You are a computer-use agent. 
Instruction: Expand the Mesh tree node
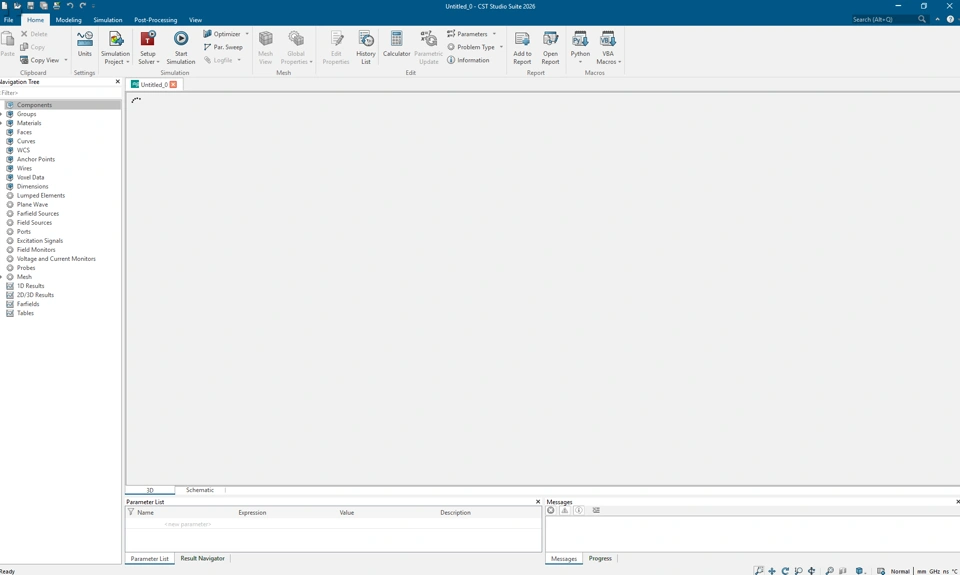[x=2, y=277]
